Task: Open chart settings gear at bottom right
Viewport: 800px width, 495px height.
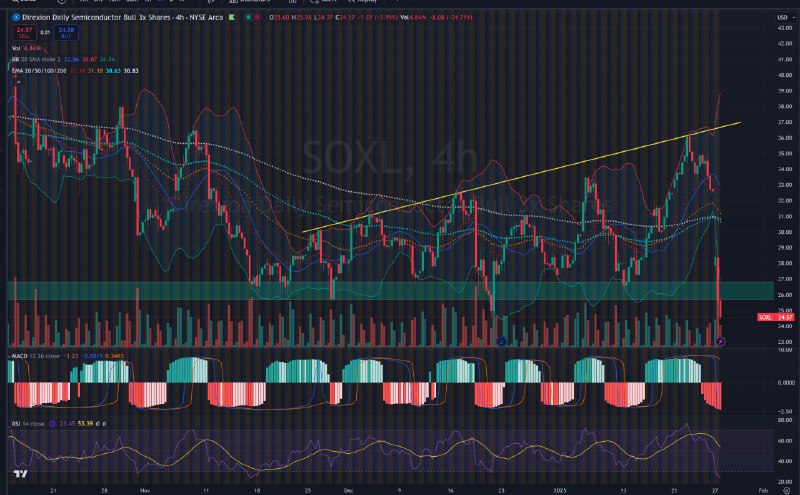Action: point(787,490)
